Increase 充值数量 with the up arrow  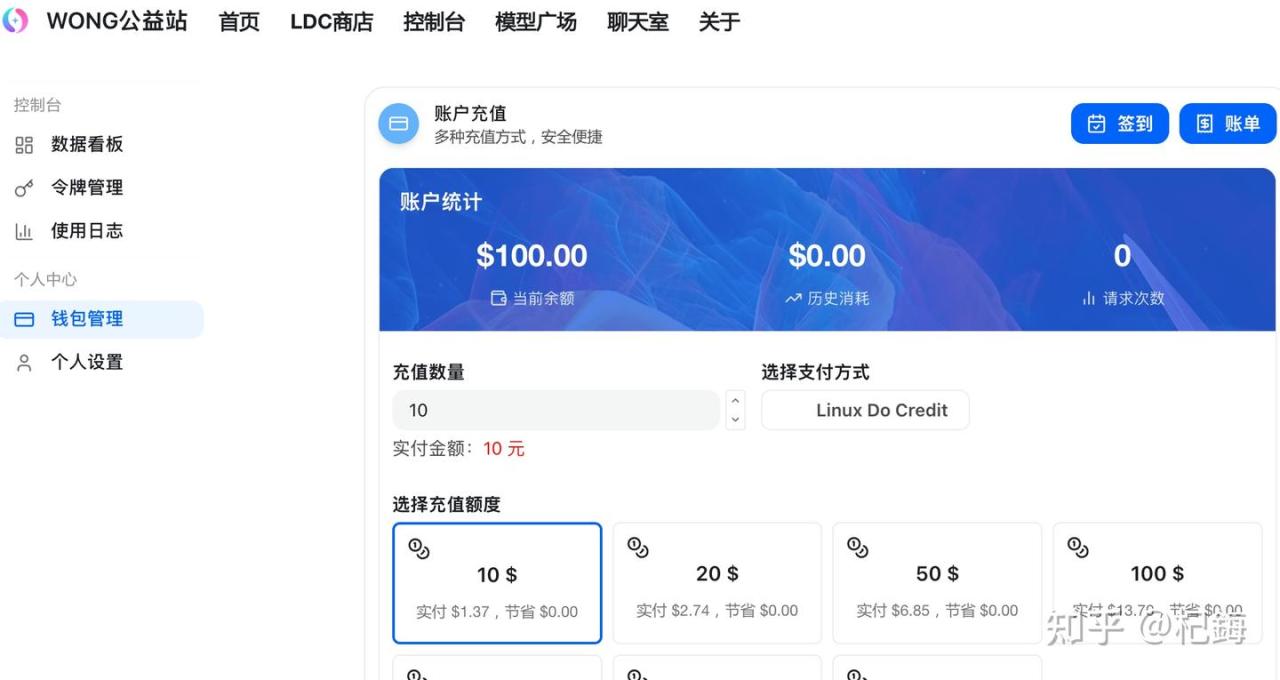(x=735, y=400)
